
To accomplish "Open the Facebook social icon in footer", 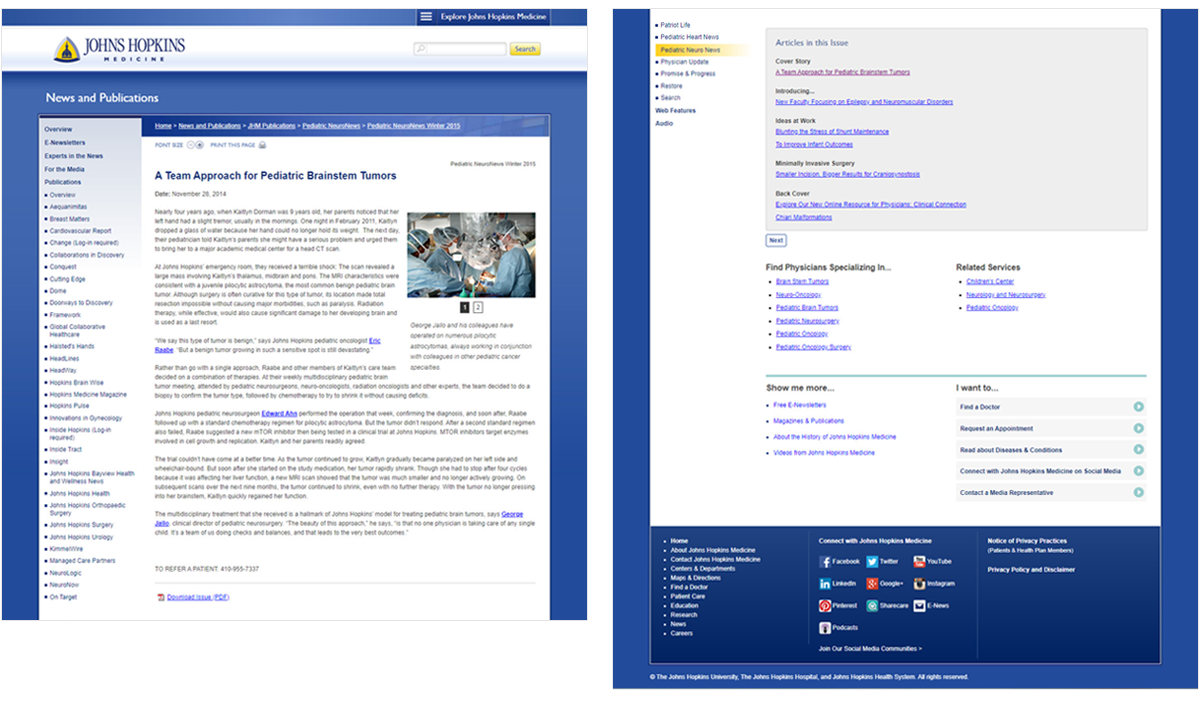I will (x=825, y=562).
